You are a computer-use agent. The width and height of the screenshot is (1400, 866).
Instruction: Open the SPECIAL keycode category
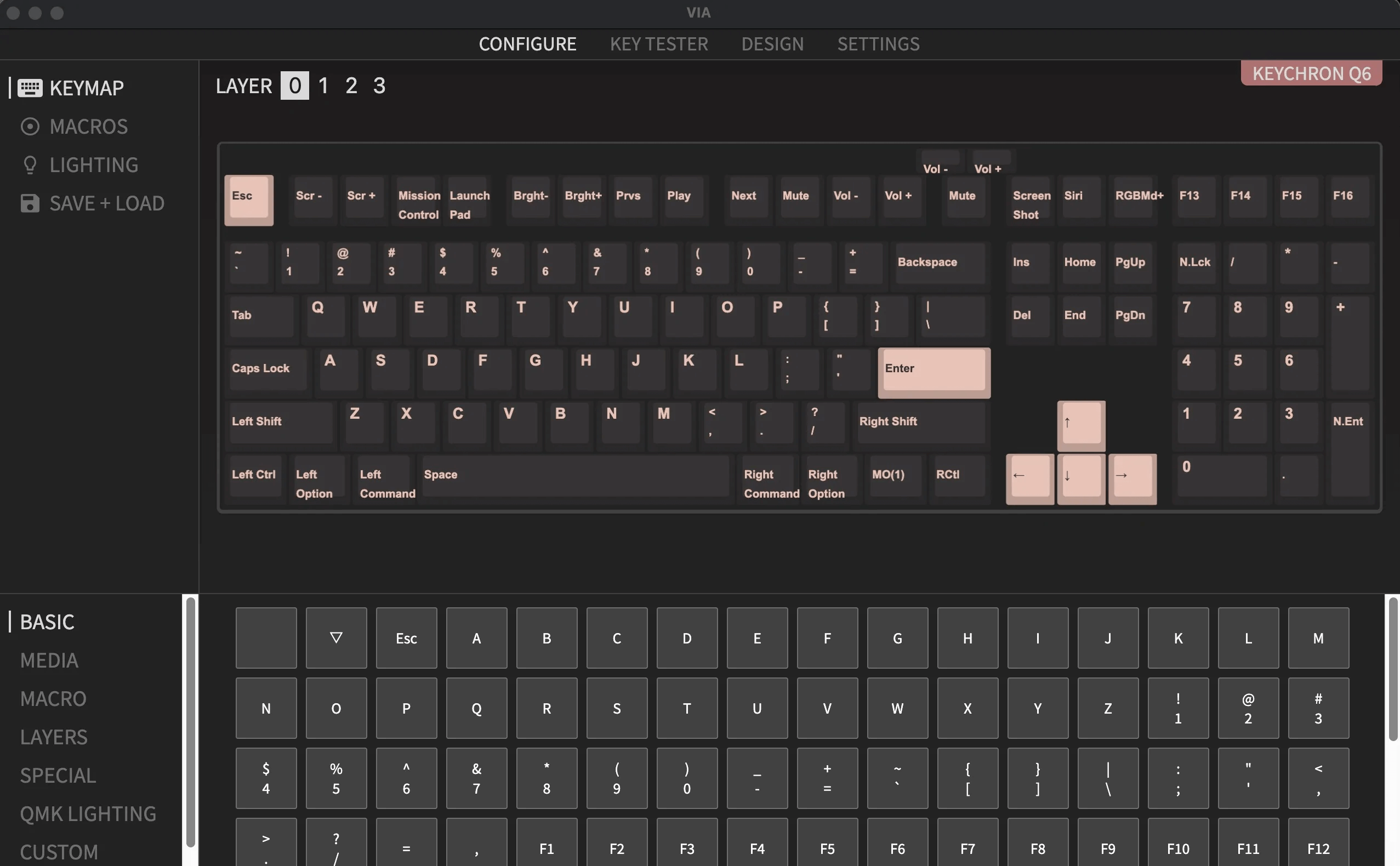click(x=58, y=775)
